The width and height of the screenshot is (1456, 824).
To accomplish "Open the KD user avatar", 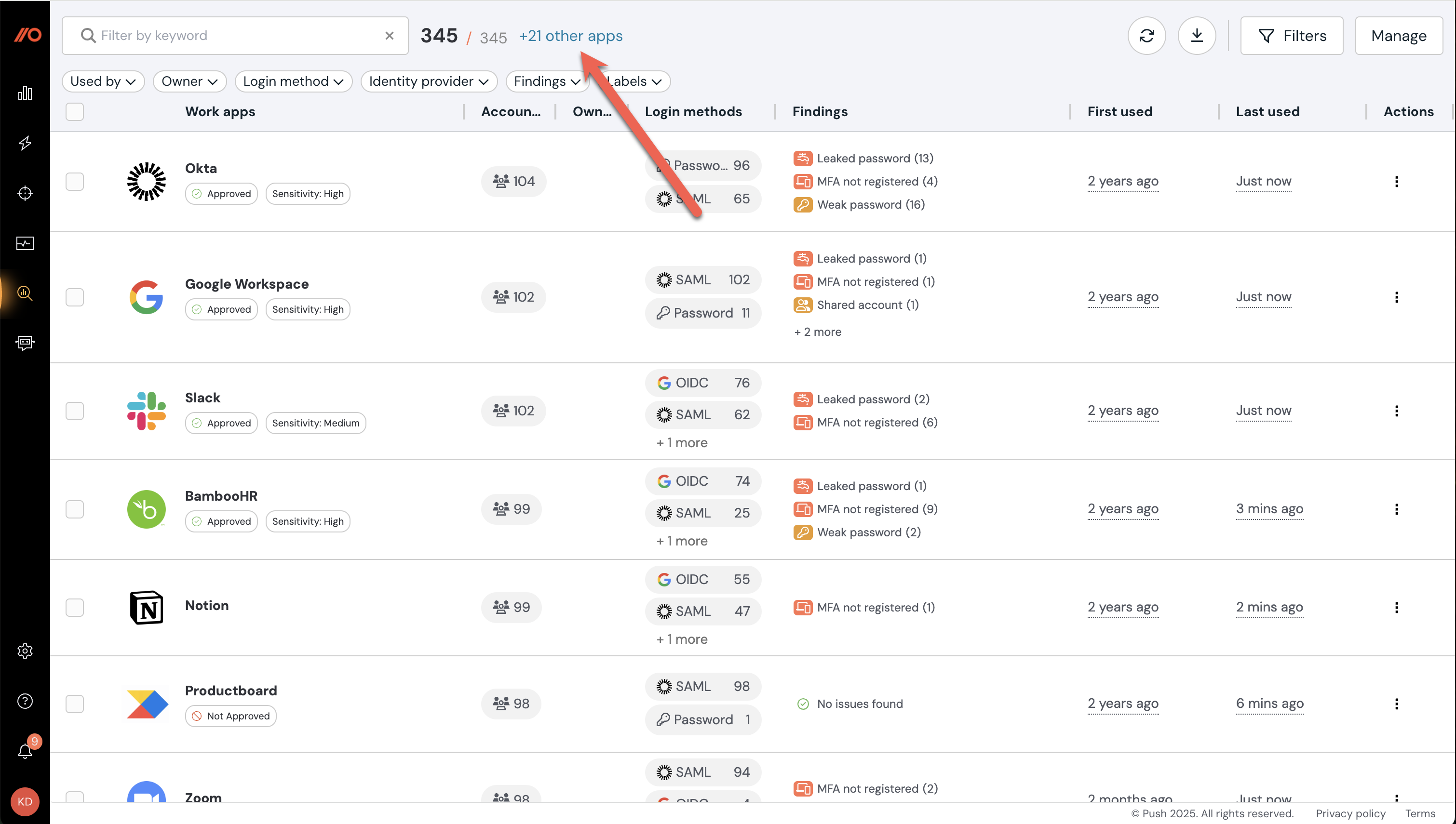I will pyautogui.click(x=25, y=801).
